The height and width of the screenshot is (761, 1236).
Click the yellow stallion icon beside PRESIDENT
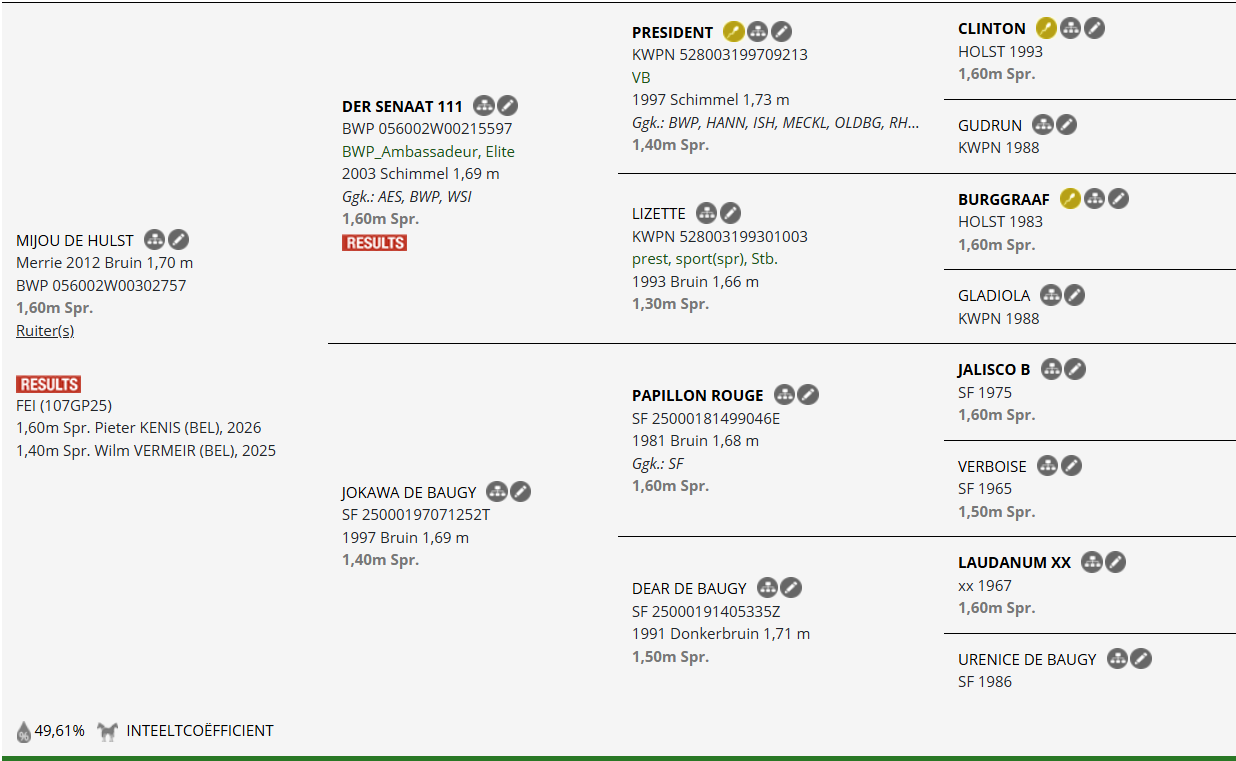[x=734, y=32]
